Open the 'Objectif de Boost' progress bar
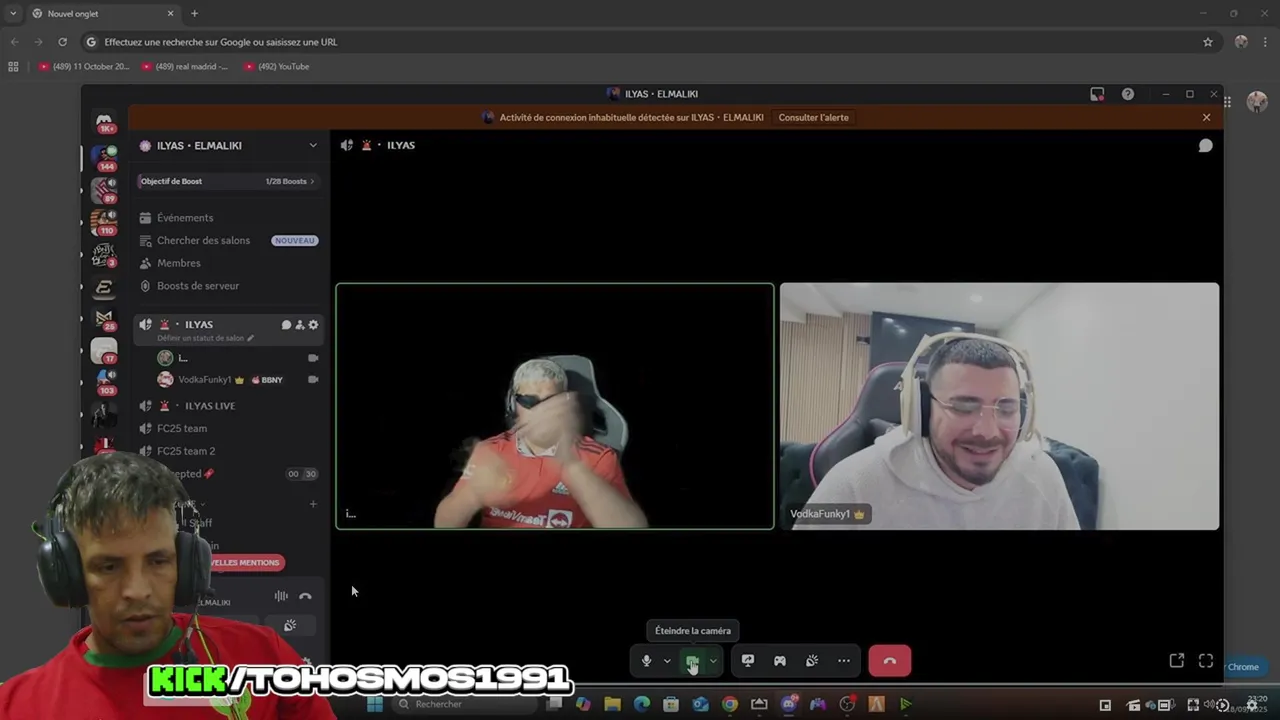Screen dimensions: 1280x720 click(x=228, y=181)
